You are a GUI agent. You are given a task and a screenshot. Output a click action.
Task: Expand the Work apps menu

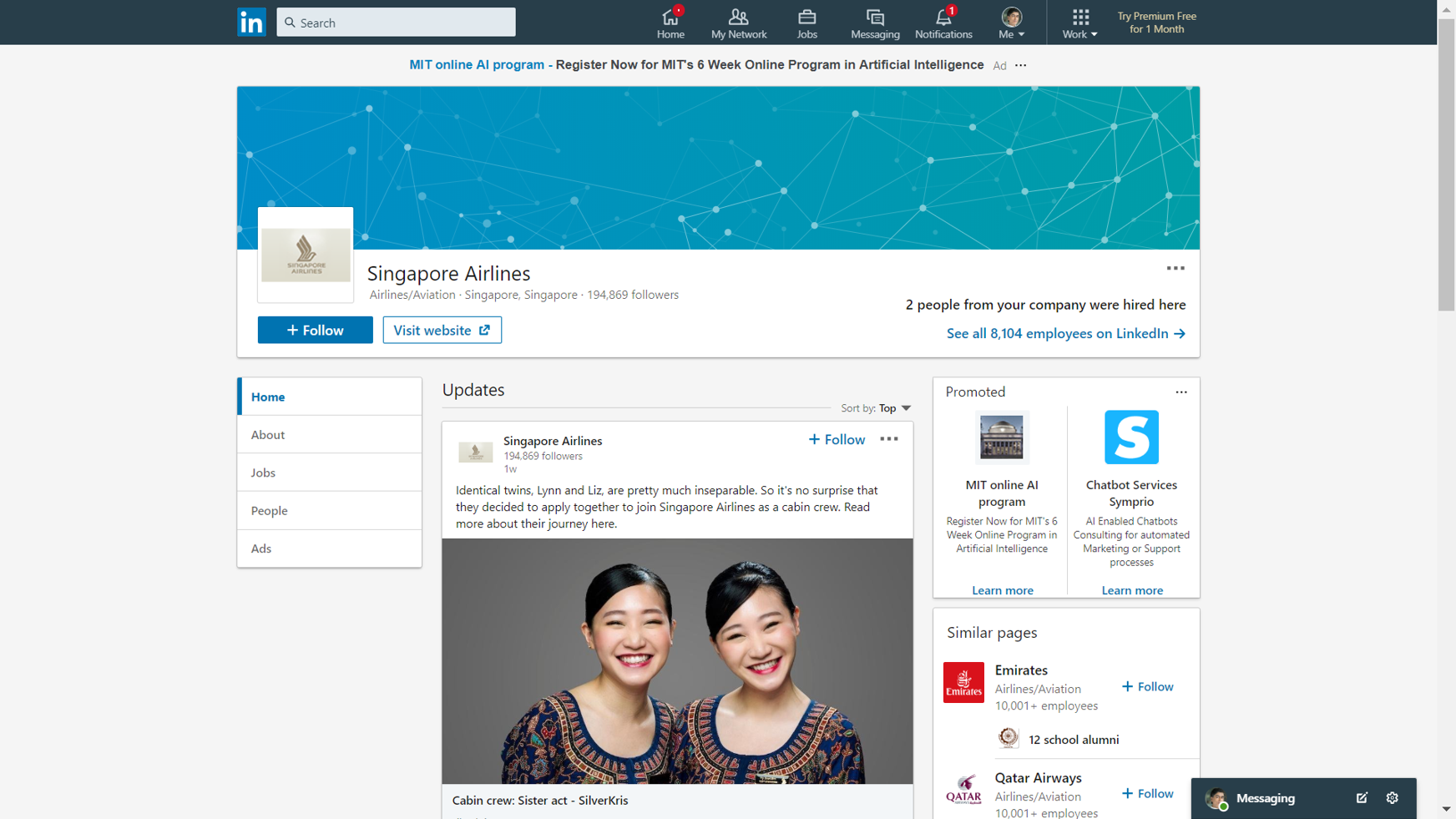coord(1079,23)
